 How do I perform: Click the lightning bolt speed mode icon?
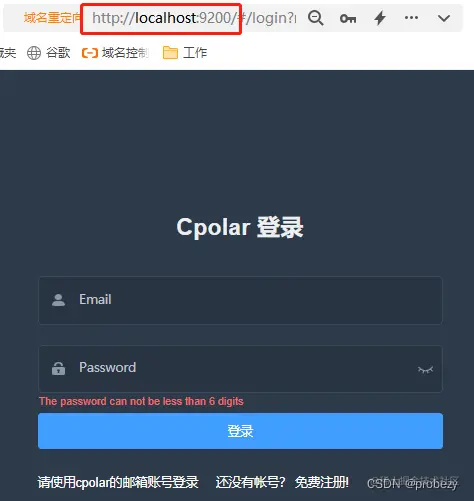pyautogui.click(x=380, y=18)
